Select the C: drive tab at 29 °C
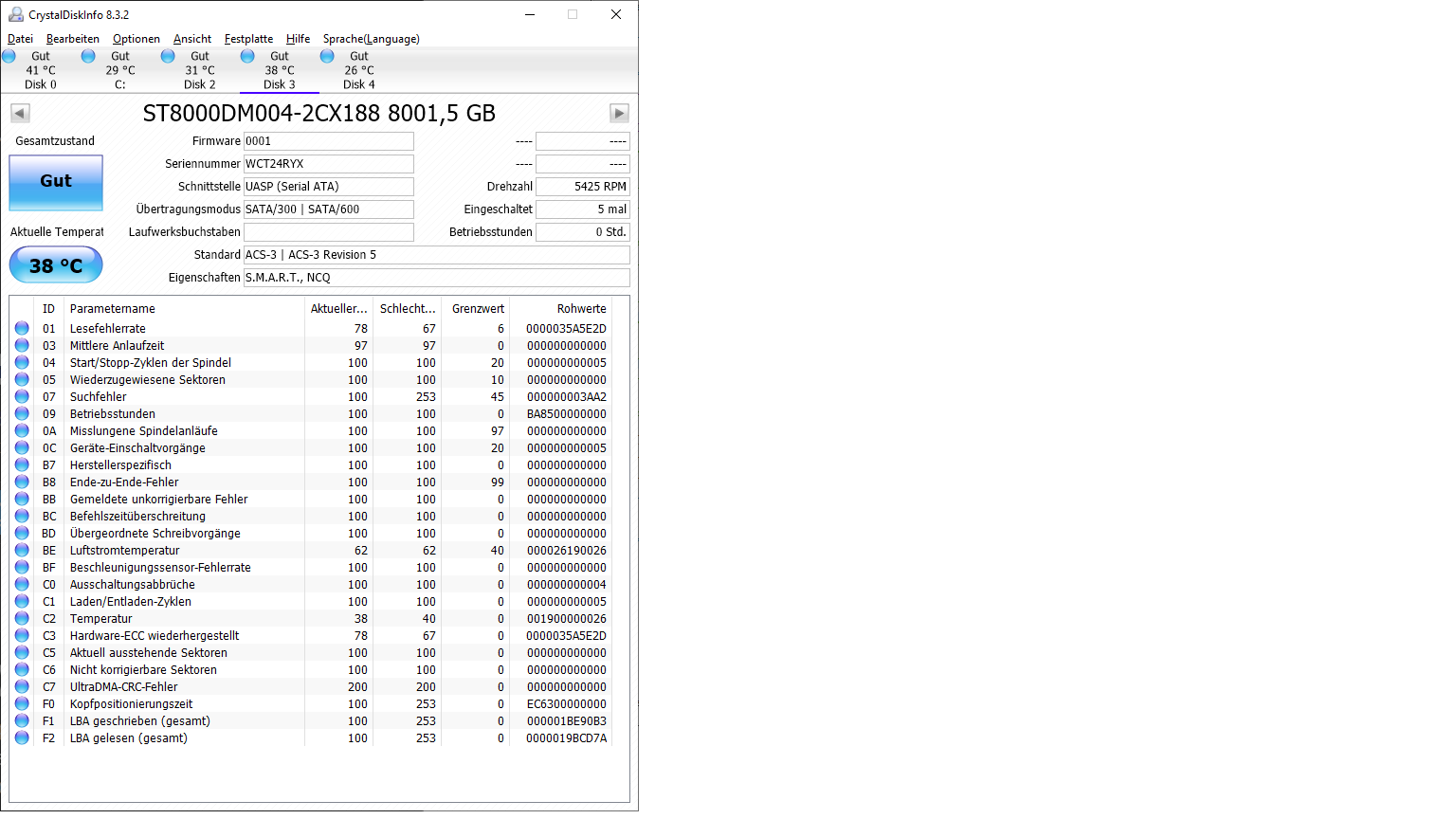This screenshot has width=1456, height=819. coord(119,70)
